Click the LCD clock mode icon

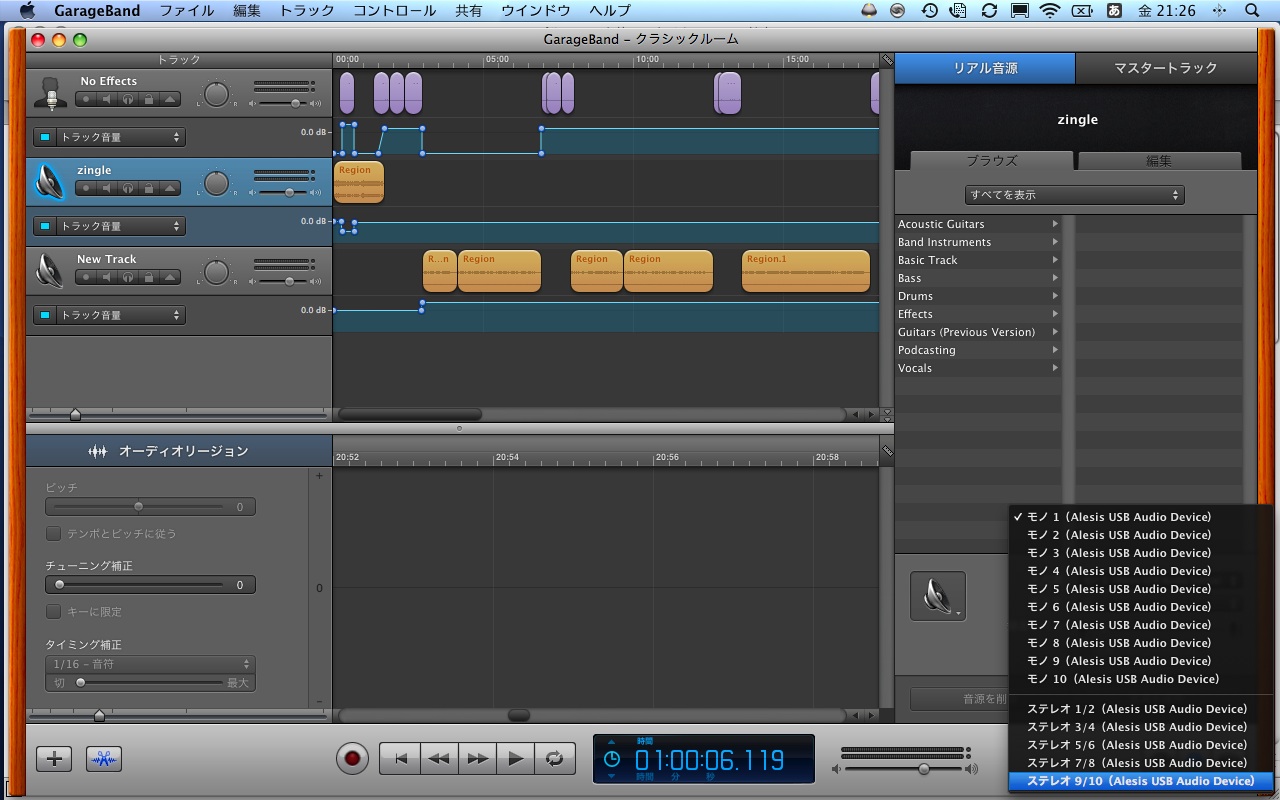tap(611, 759)
